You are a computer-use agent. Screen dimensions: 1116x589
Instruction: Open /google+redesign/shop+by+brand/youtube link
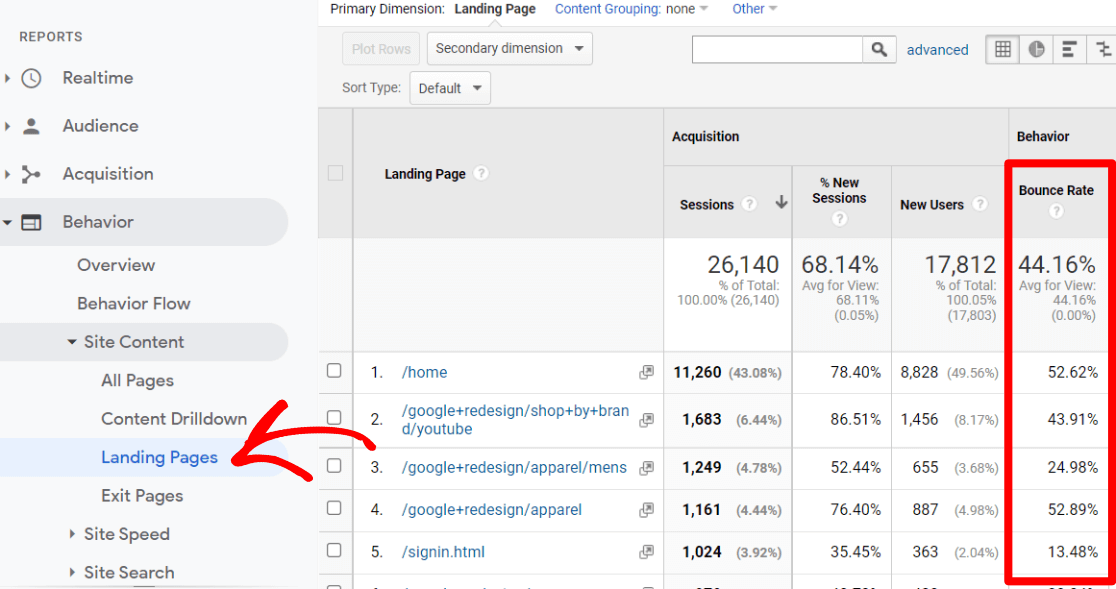[515, 420]
